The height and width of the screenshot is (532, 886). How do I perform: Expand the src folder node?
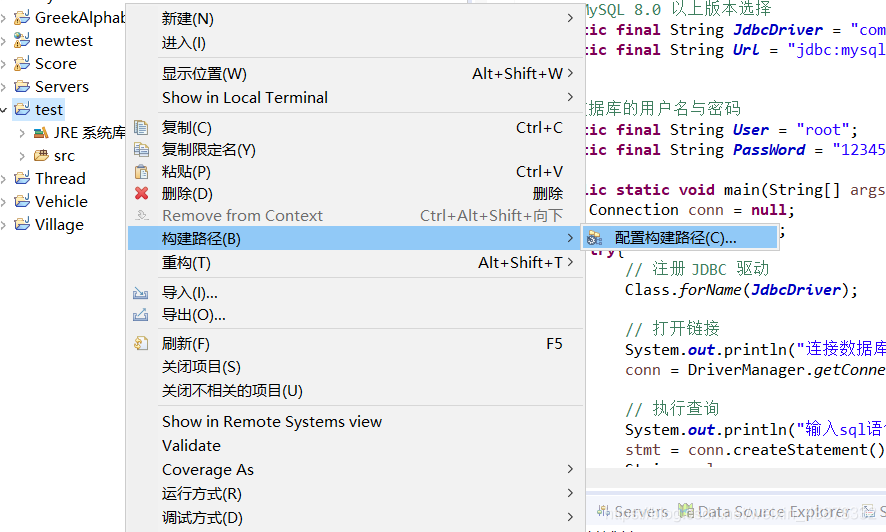coord(22,156)
